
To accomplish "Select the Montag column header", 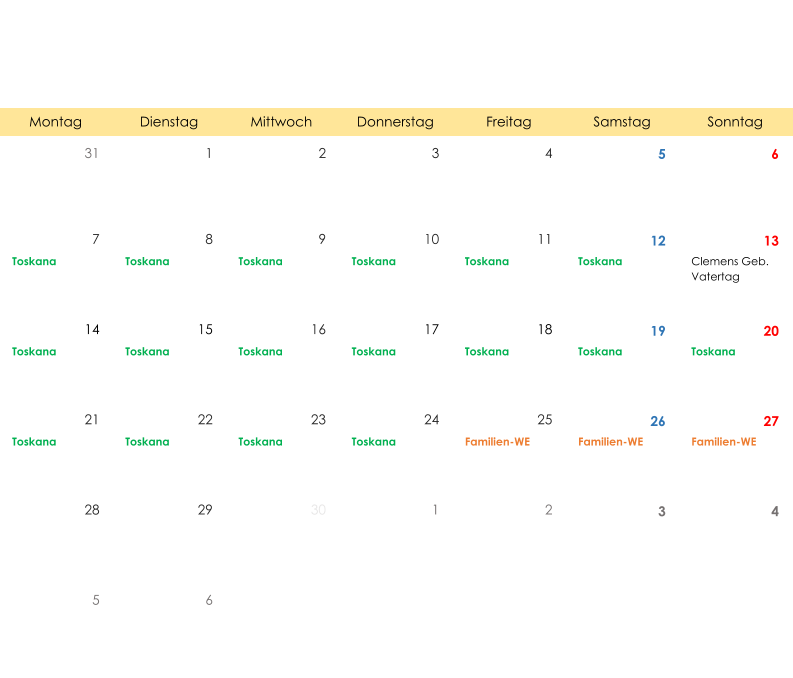I will coord(56,122).
